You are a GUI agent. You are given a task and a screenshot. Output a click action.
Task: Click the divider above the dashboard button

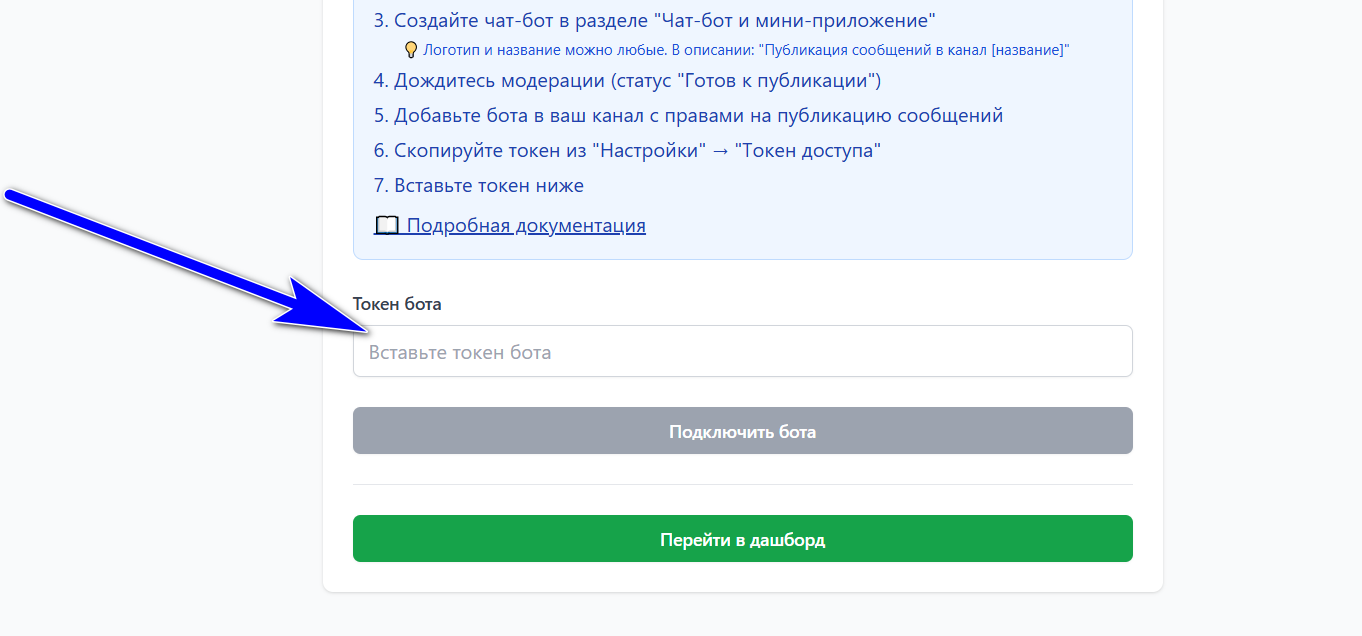click(x=742, y=485)
